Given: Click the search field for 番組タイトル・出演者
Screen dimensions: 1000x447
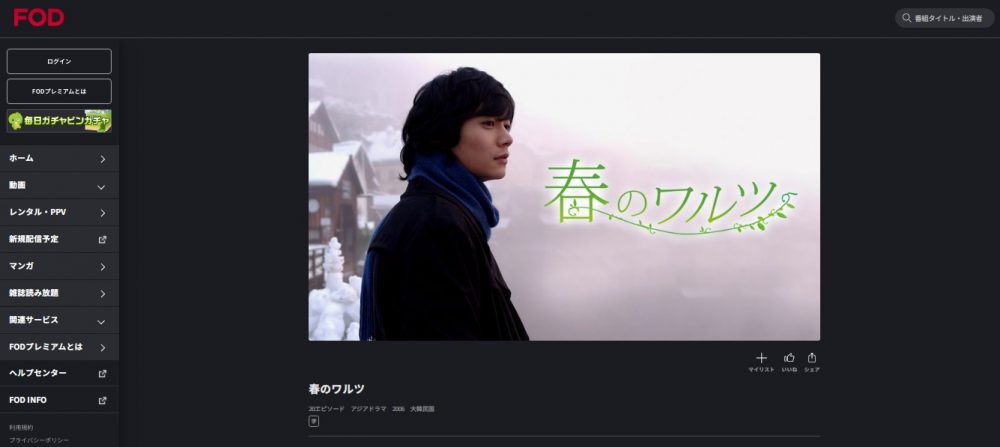Looking at the screenshot, I should tap(945, 18).
